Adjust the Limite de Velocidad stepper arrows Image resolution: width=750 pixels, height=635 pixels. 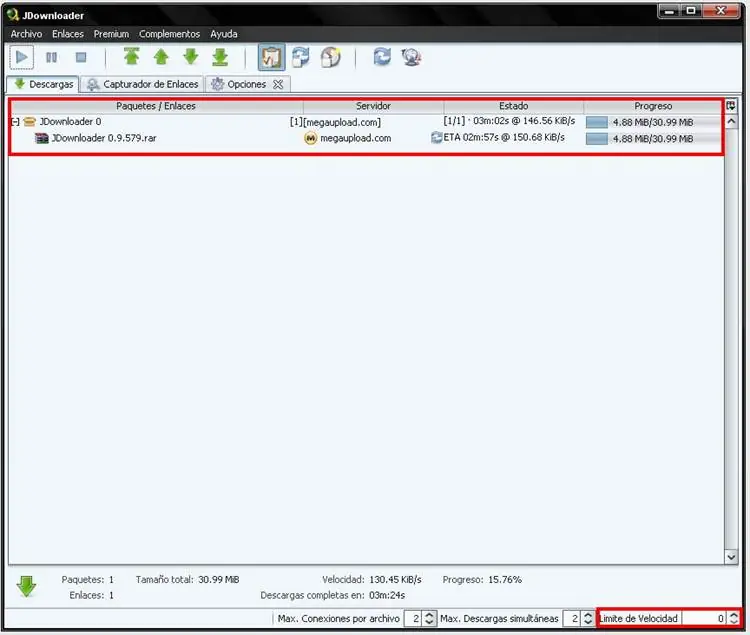pyautogui.click(x=733, y=619)
